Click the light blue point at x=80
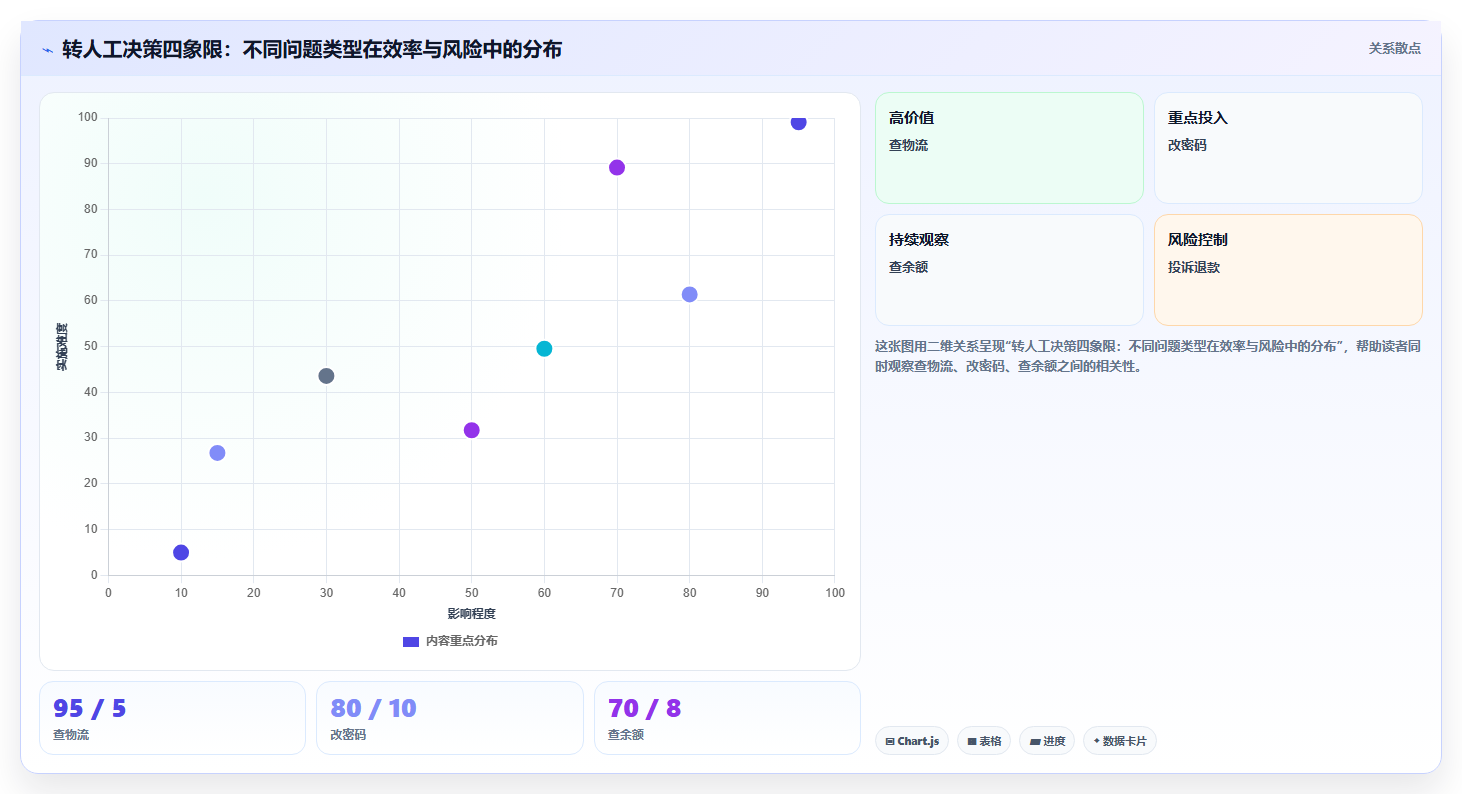1462x794 pixels. 689,294
